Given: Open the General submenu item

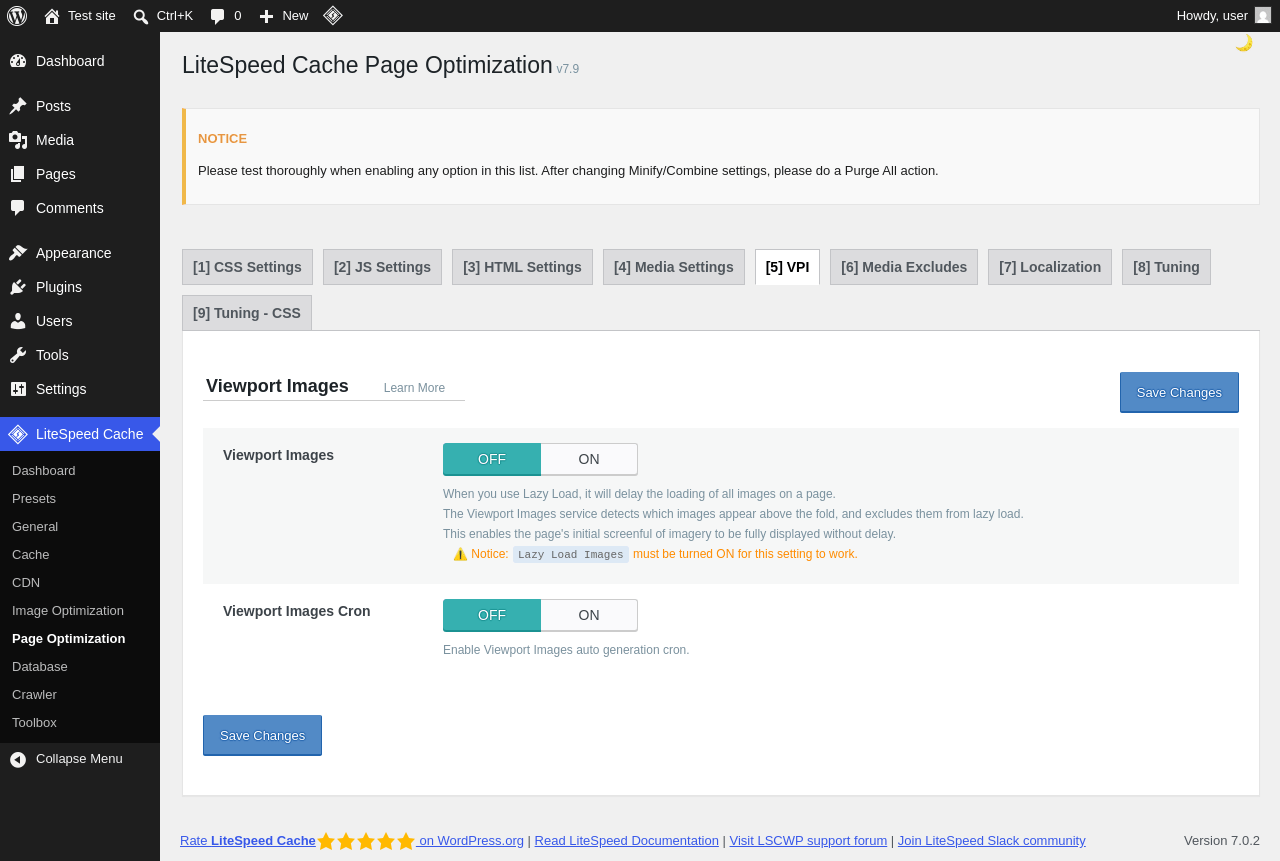Looking at the screenshot, I should (x=35, y=527).
